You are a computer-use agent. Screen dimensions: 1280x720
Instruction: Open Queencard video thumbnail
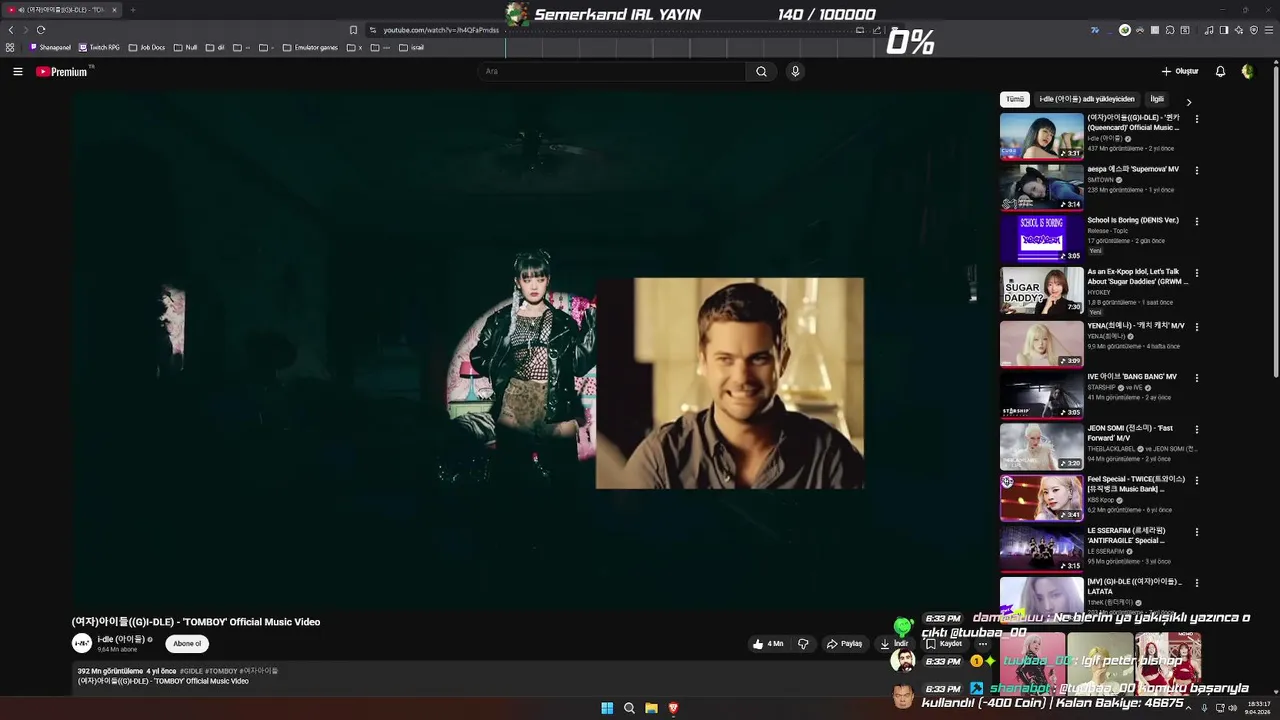click(x=1041, y=136)
